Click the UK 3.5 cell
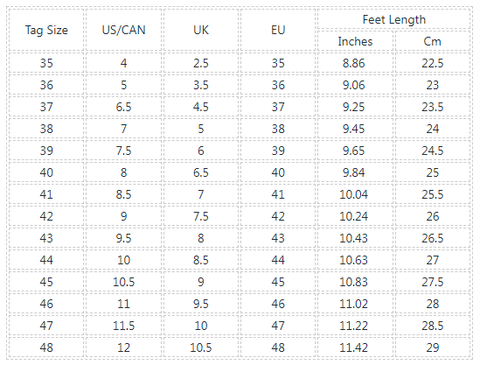480x365 pixels. tap(201, 85)
